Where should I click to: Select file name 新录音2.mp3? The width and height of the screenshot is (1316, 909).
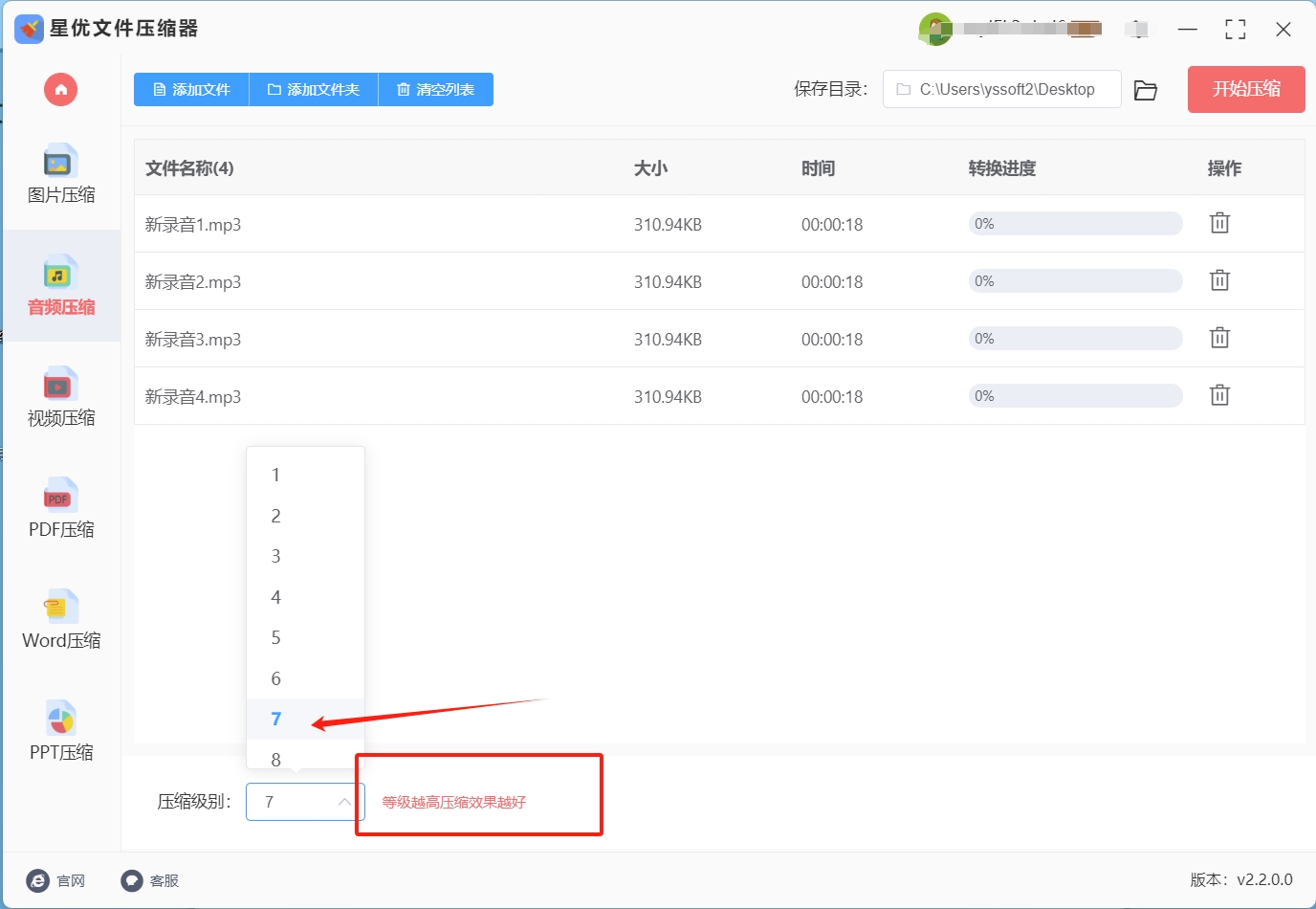click(x=193, y=282)
